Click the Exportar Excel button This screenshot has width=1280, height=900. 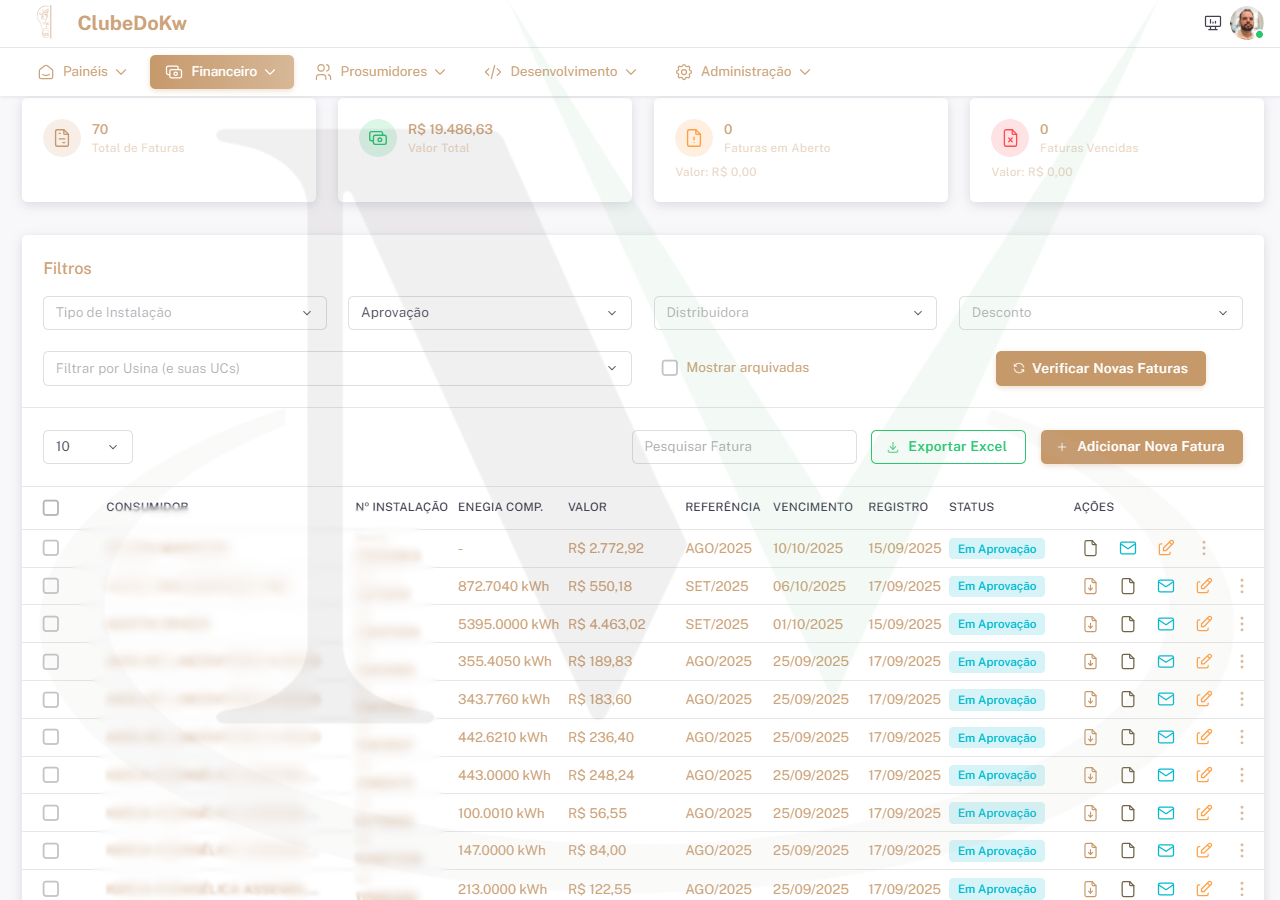point(948,447)
